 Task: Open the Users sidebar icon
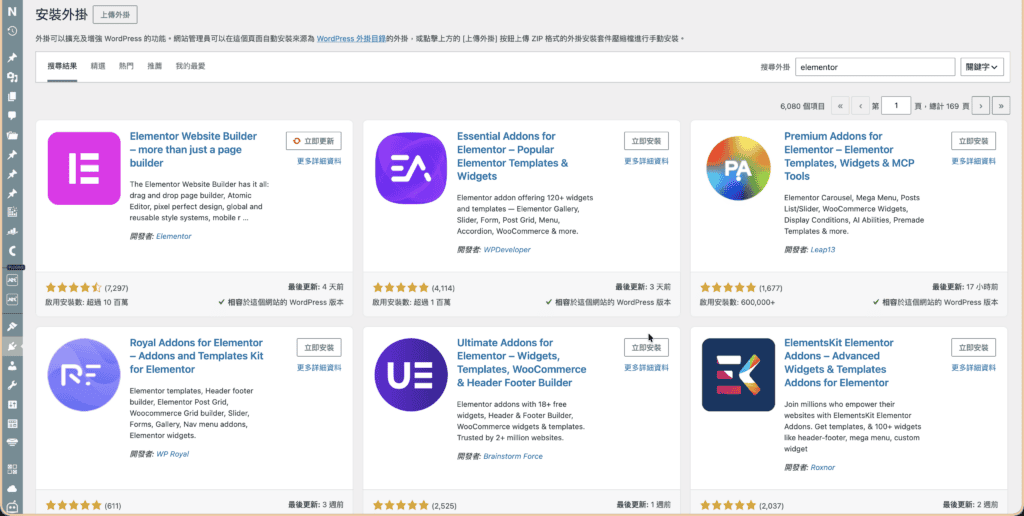tap(12, 366)
